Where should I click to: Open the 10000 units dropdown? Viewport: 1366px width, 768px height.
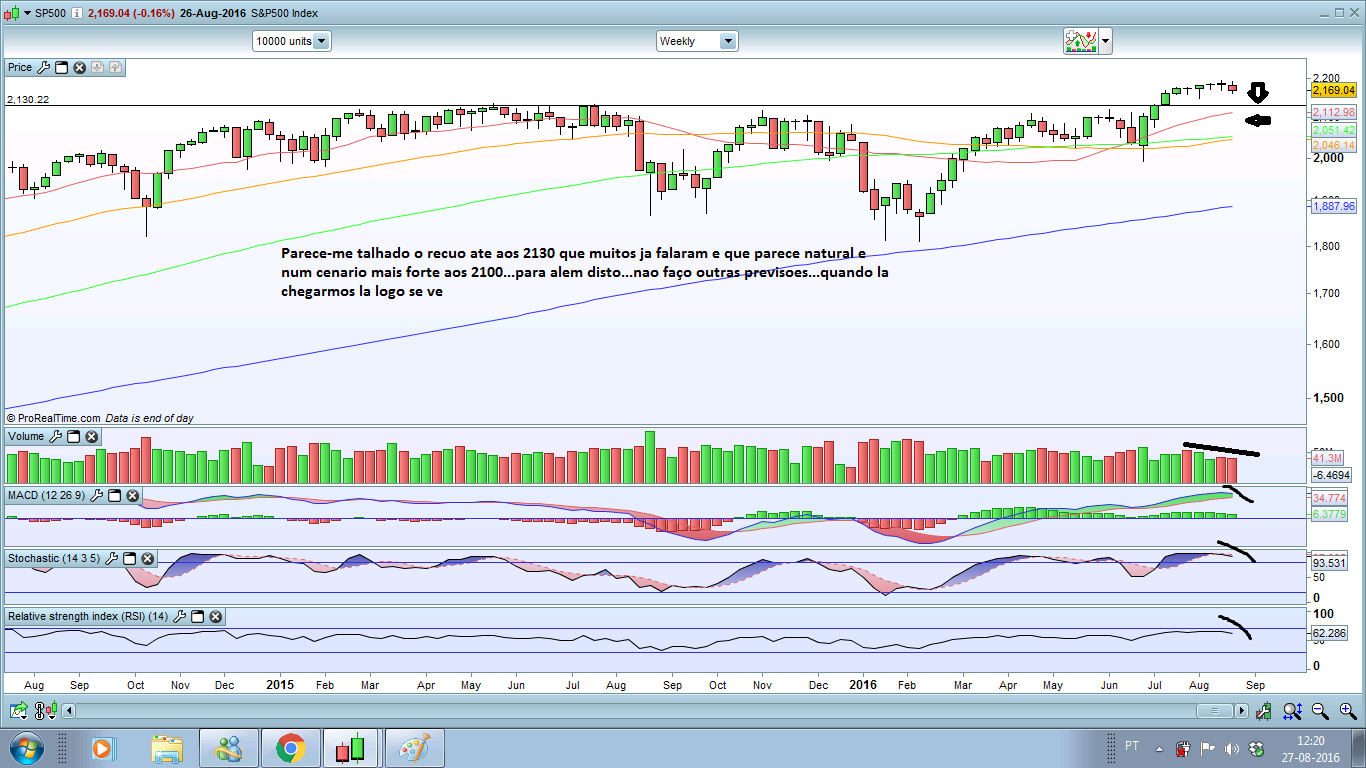coord(292,41)
